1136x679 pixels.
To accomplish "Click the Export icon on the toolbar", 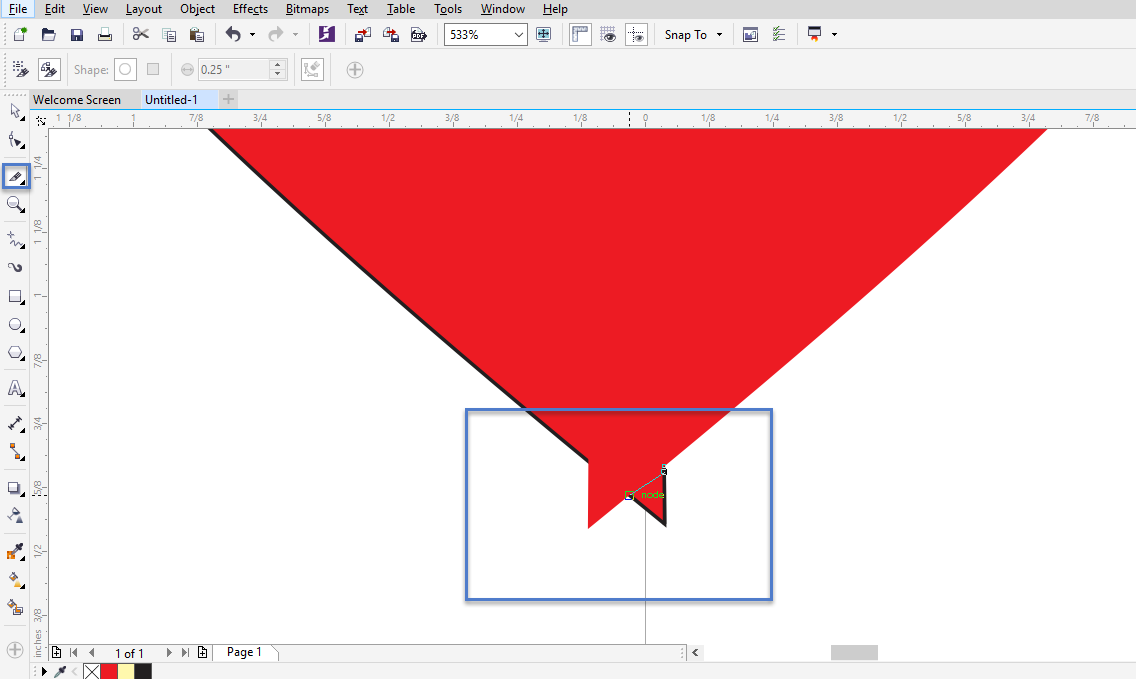I will [x=390, y=34].
